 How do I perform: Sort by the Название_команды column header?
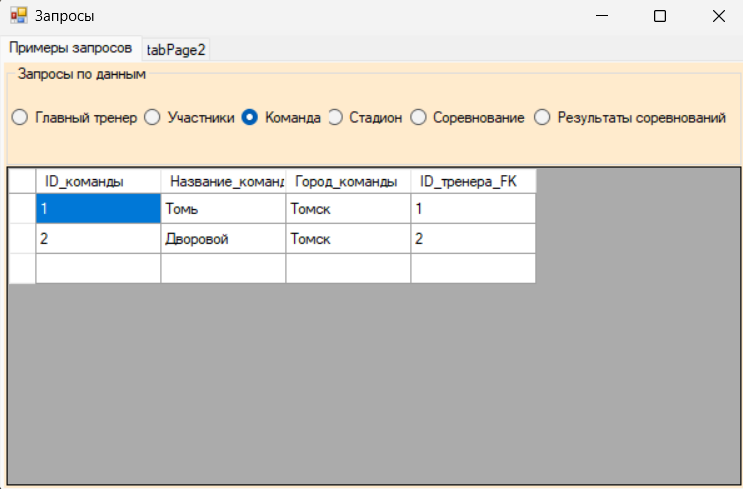pyautogui.click(x=223, y=181)
